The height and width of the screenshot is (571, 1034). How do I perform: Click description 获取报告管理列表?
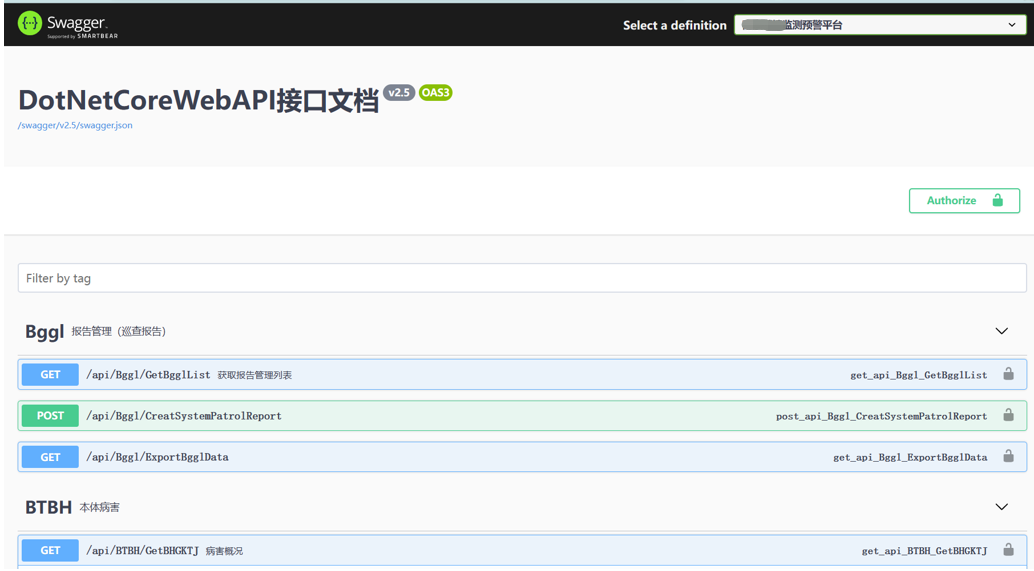pos(255,375)
